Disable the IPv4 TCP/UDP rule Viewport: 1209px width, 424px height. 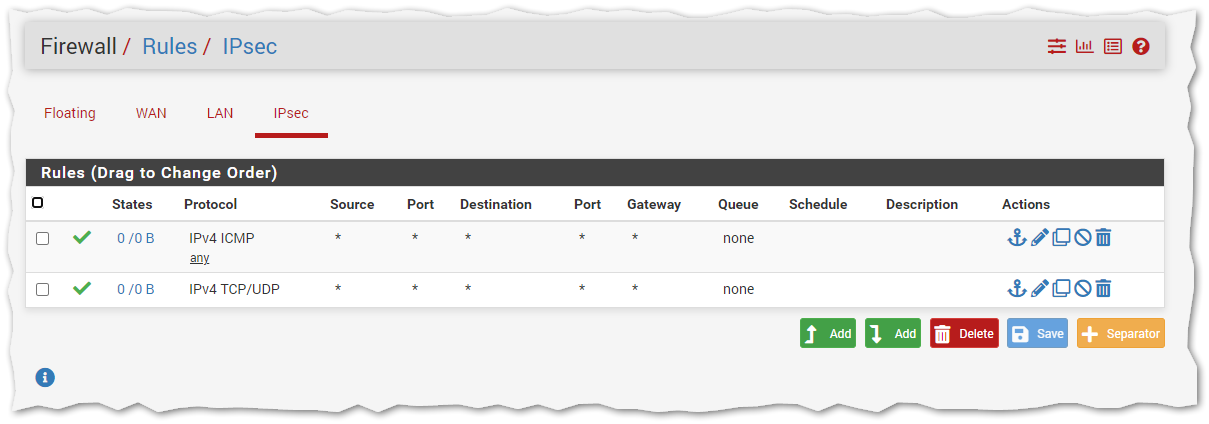[1082, 289]
